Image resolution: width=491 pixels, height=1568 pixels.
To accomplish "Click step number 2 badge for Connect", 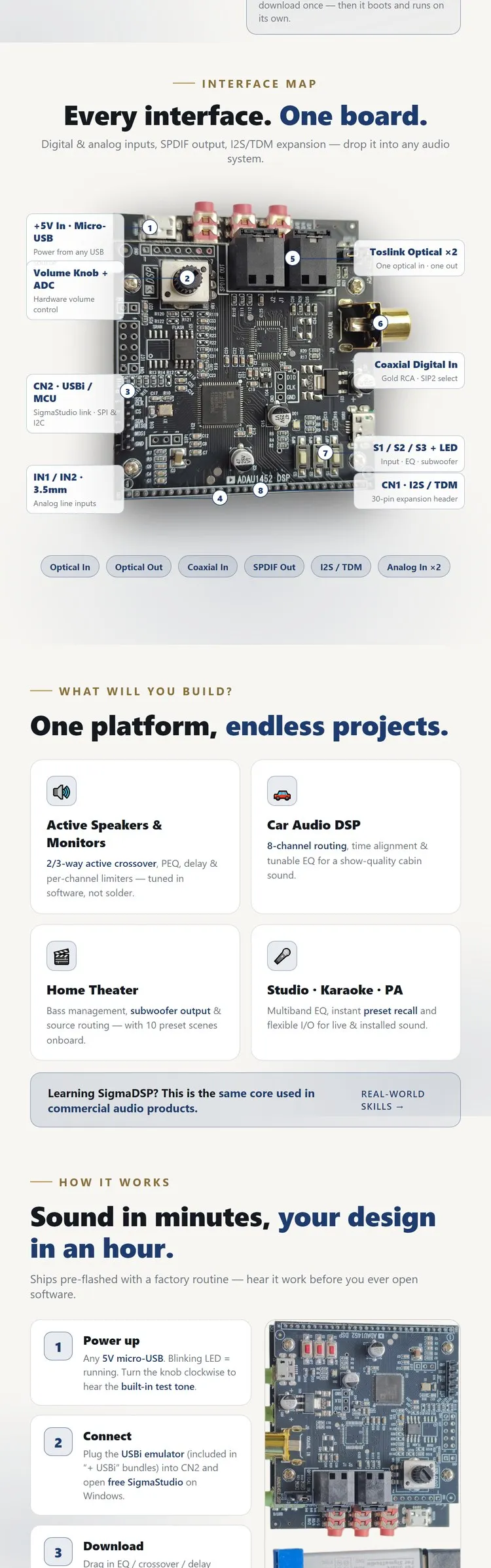I will (x=58, y=1443).
